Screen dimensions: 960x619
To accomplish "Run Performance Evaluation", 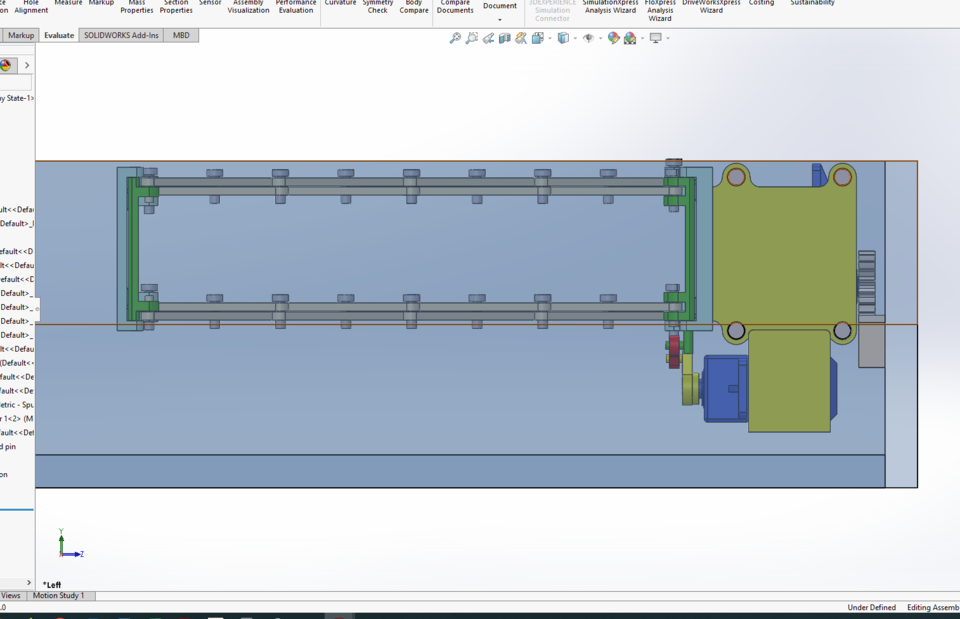I will point(296,8).
